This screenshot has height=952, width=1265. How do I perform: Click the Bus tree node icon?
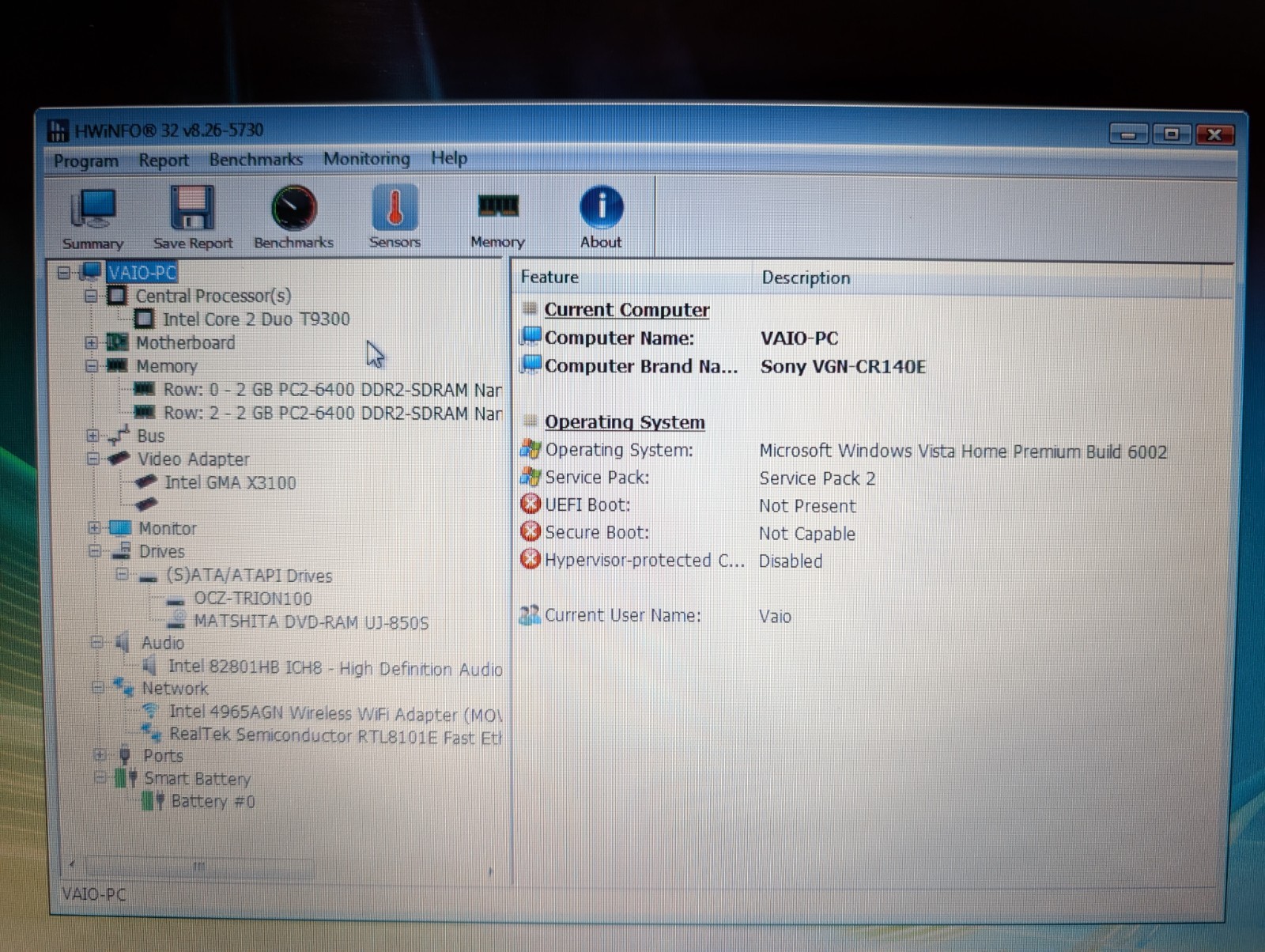pos(119,435)
